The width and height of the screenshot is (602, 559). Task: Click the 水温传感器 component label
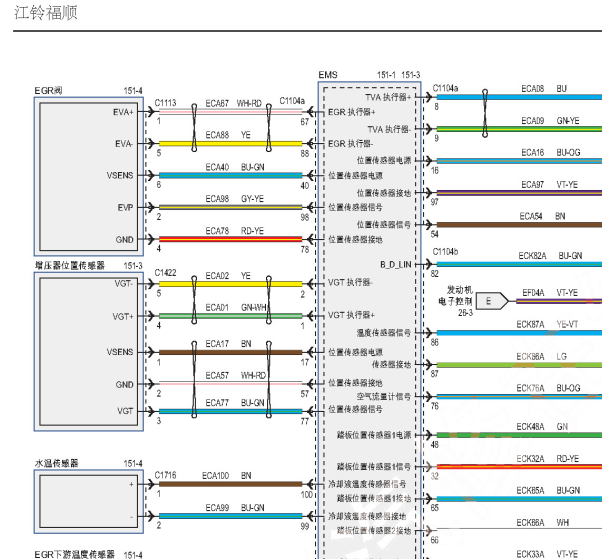pyautogui.click(x=56, y=463)
